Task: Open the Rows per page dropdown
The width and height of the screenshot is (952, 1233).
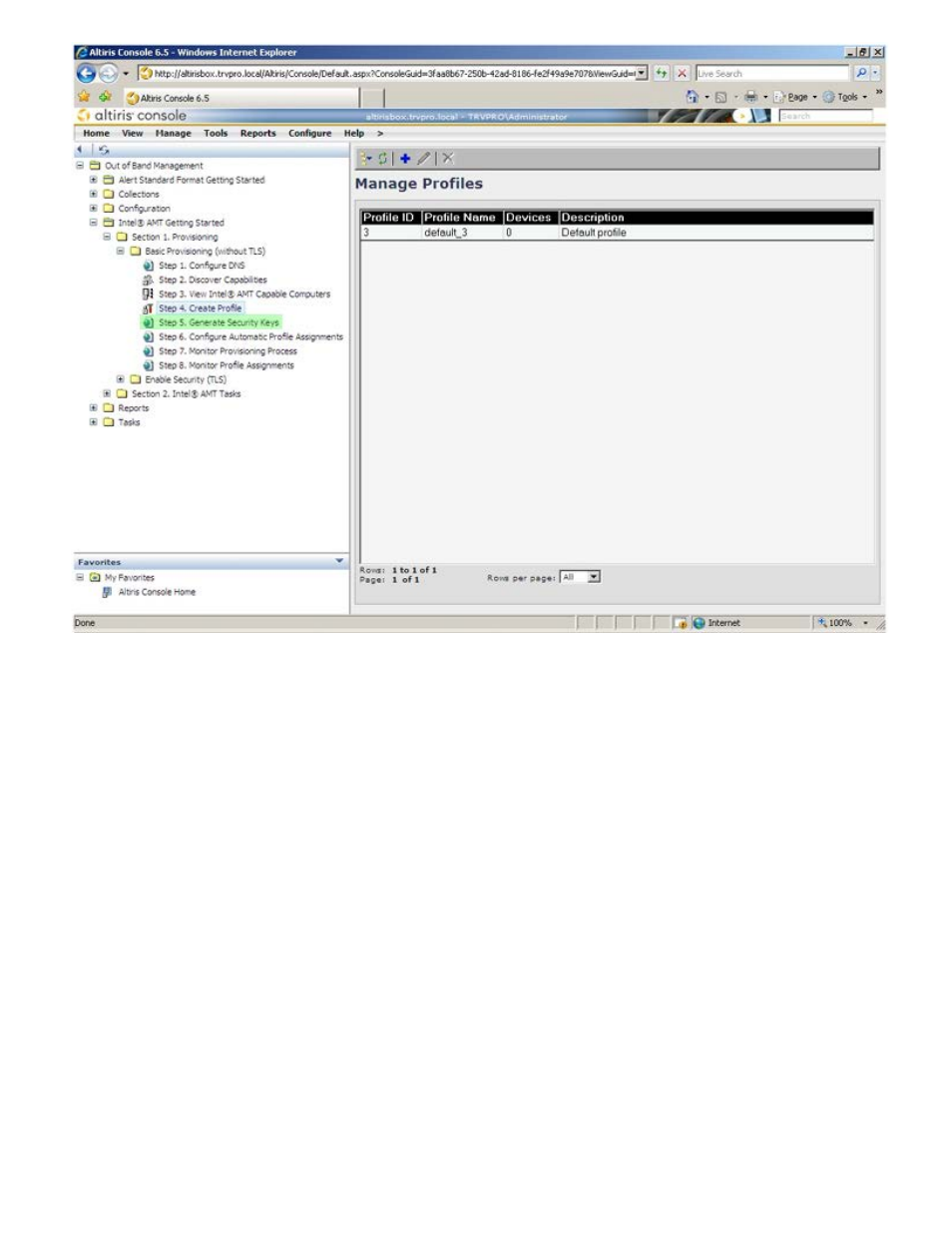Action: (x=580, y=577)
